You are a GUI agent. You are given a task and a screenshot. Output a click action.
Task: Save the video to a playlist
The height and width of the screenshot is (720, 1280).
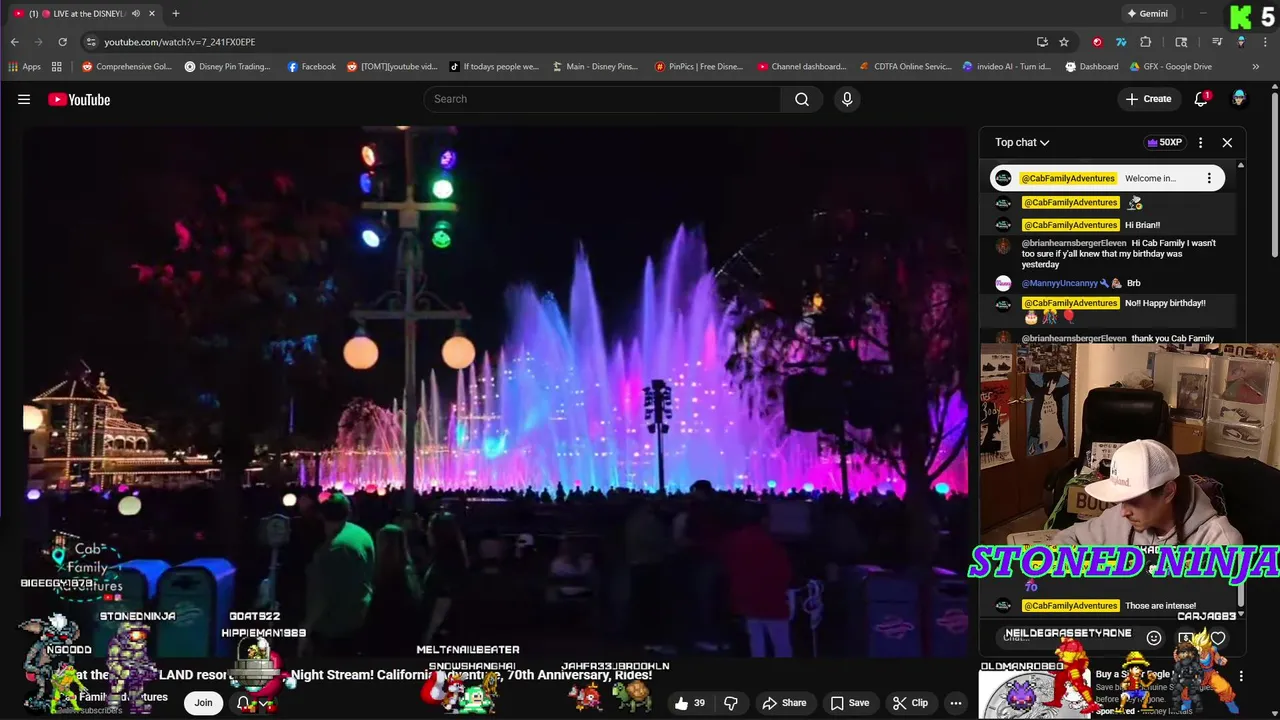point(848,703)
